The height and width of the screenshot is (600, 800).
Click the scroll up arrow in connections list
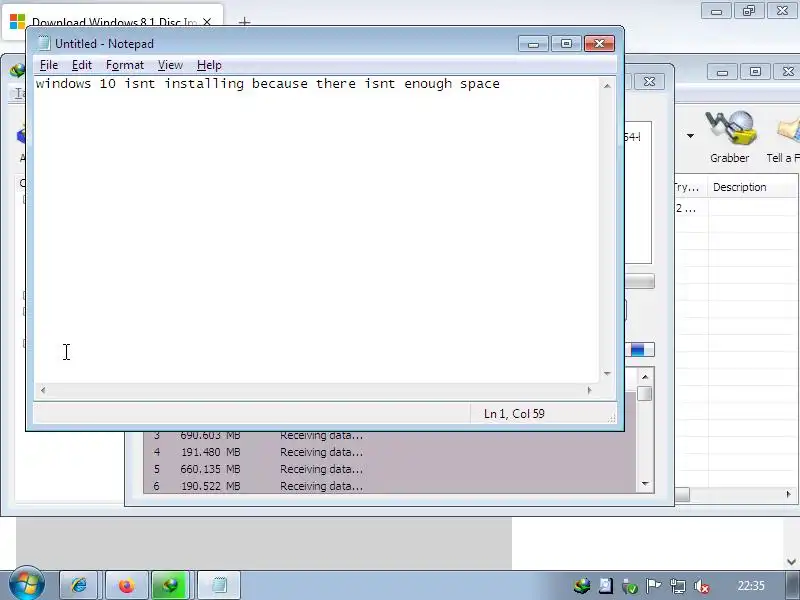pyautogui.click(x=645, y=377)
